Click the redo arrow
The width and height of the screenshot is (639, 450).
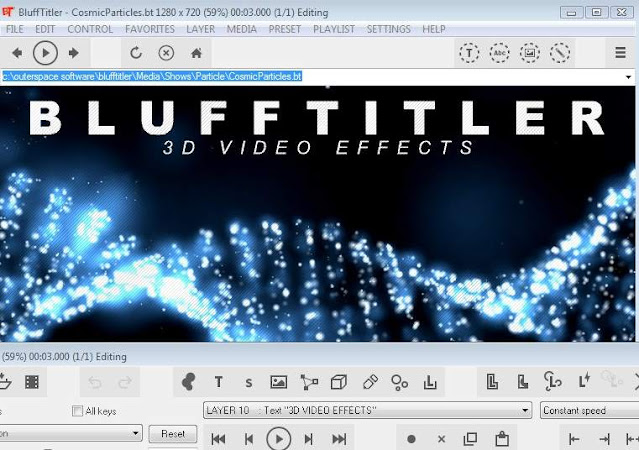pos(125,382)
